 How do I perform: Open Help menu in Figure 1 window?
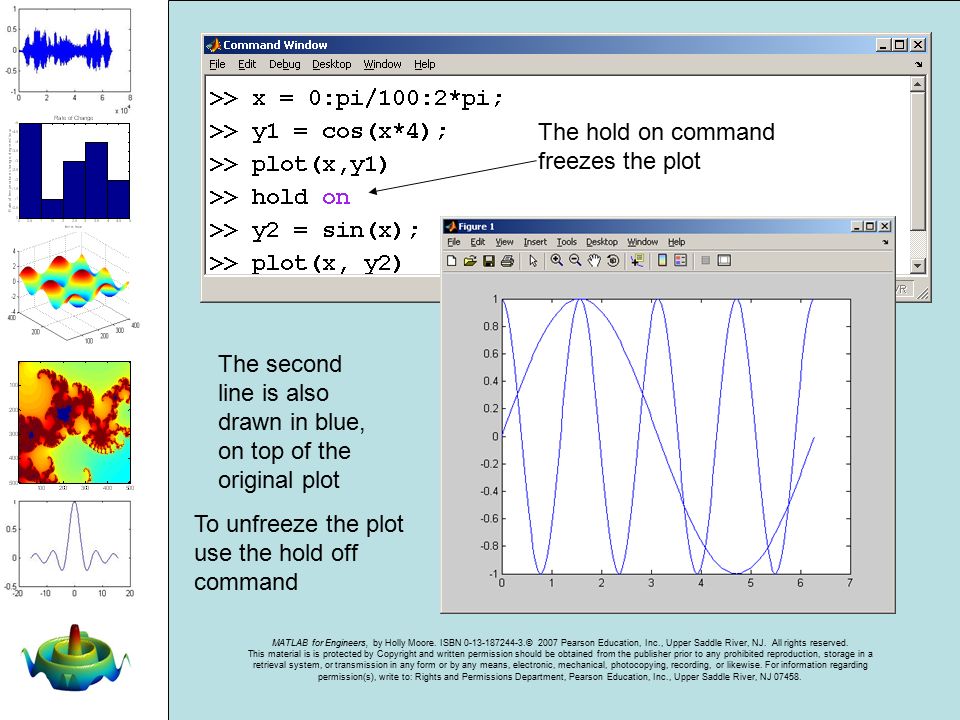[677, 242]
